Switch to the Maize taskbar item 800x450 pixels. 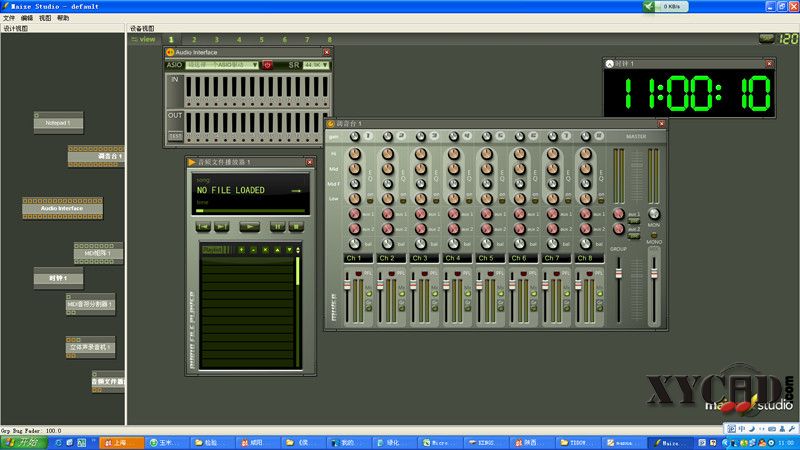(x=669, y=443)
